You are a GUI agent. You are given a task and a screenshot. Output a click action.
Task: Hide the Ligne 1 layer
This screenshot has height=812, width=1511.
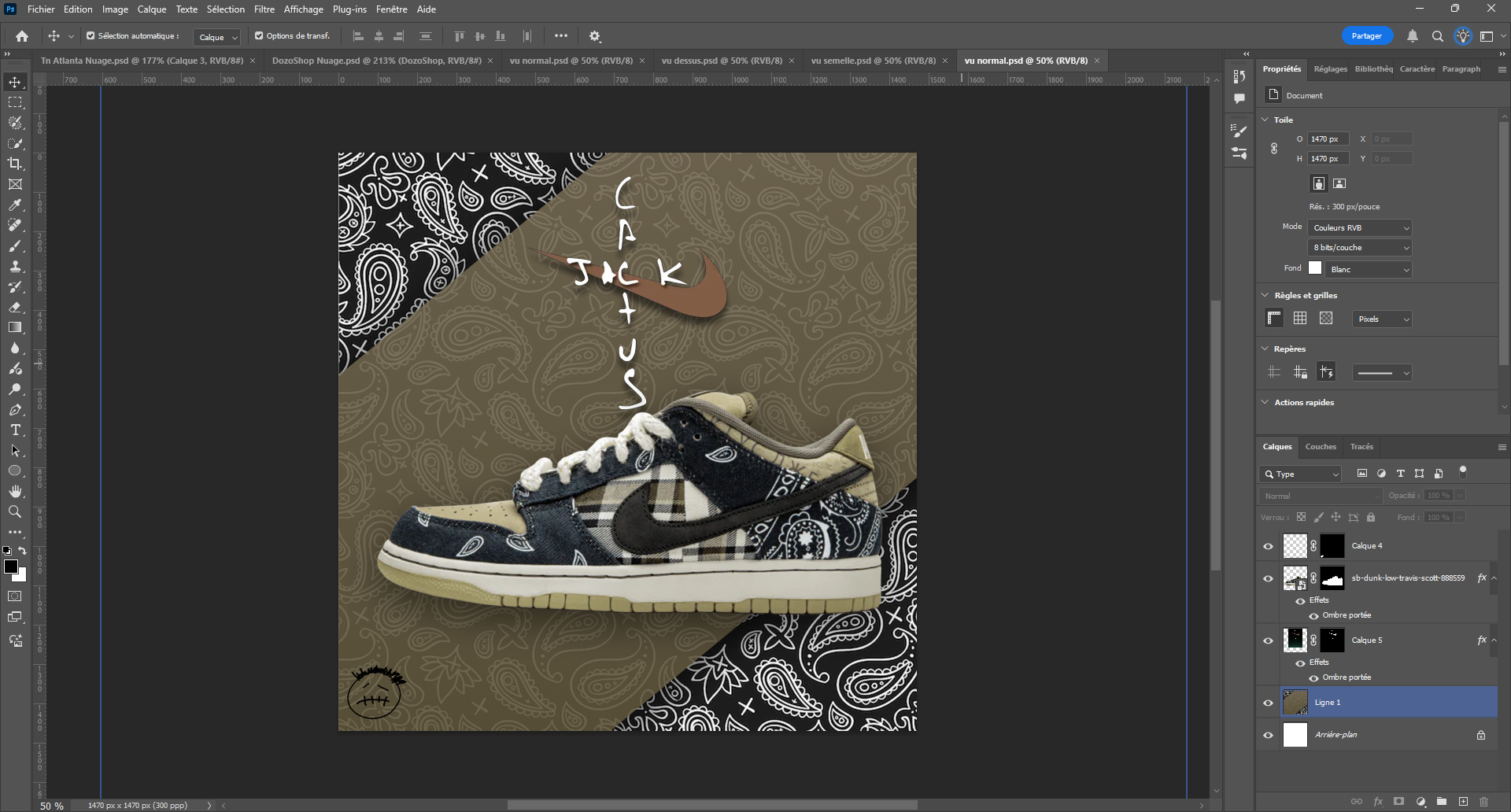click(1268, 703)
